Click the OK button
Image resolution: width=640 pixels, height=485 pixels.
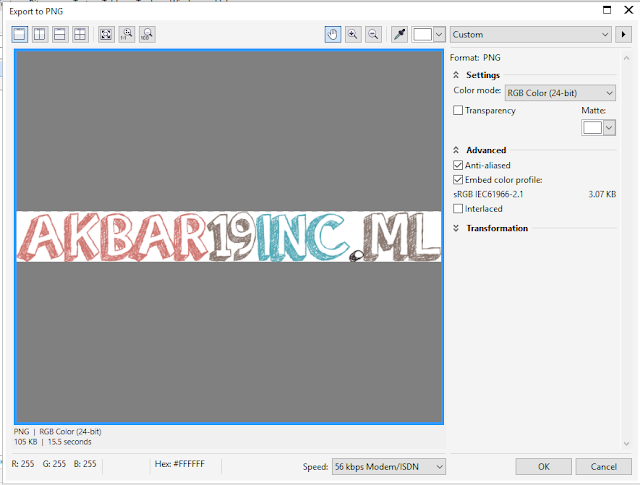click(543, 467)
